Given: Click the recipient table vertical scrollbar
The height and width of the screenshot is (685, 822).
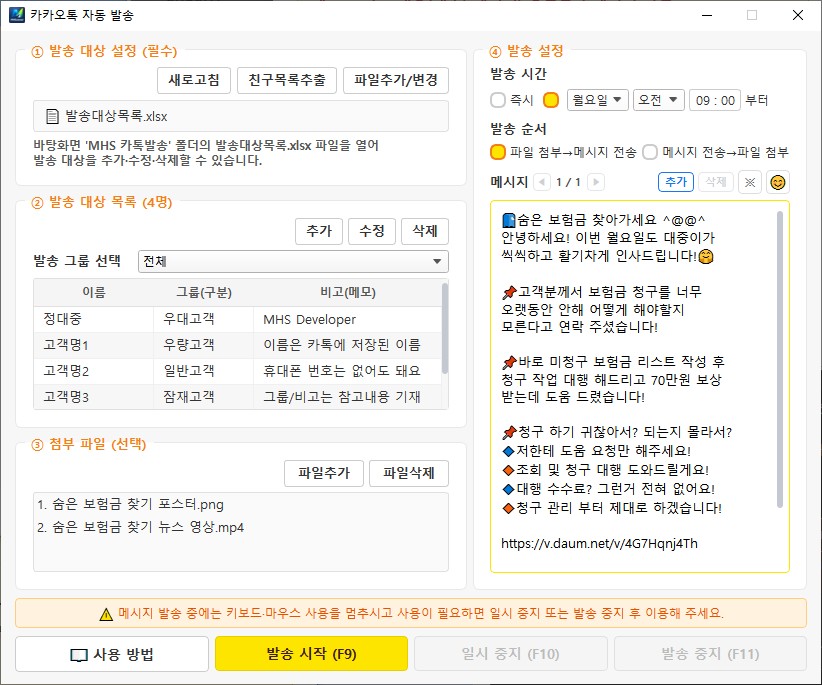Looking at the screenshot, I should [445, 328].
